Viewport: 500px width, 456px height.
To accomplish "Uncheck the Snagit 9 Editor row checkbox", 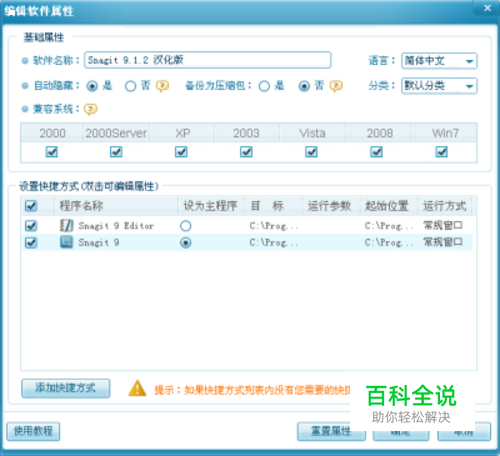I will point(31,226).
